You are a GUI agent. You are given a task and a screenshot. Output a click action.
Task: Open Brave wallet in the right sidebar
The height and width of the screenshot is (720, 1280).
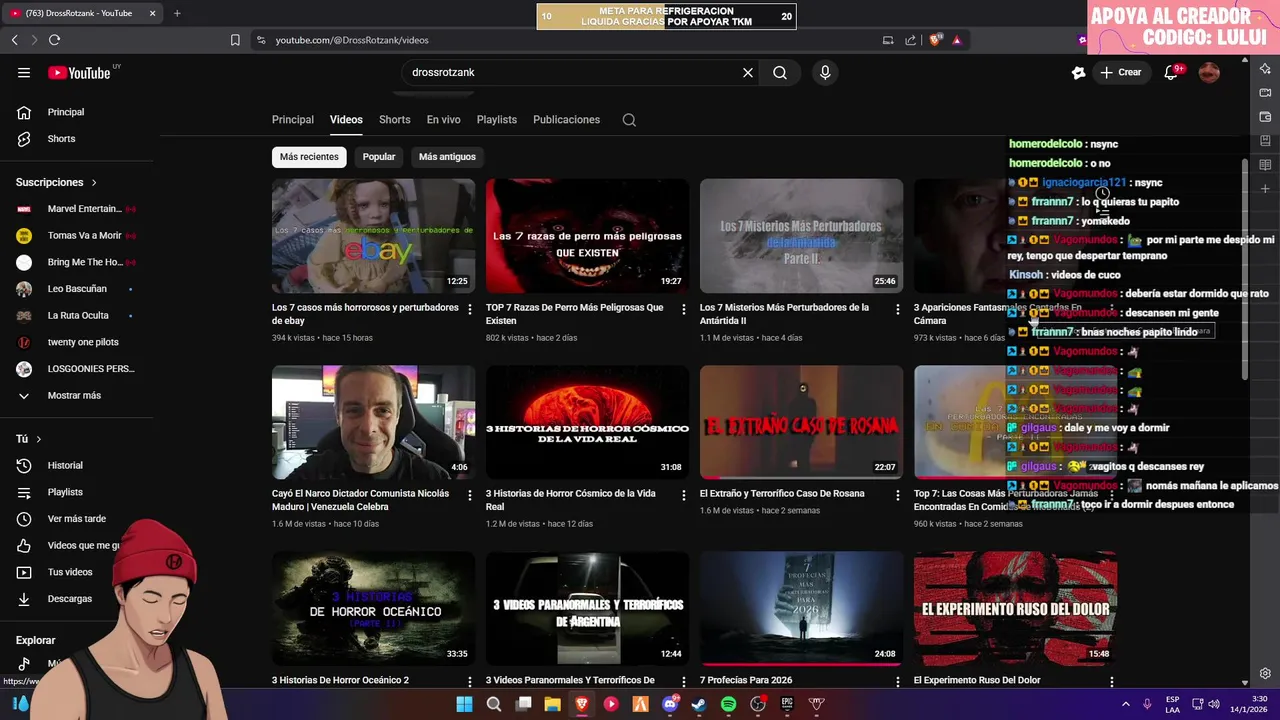(x=1265, y=117)
